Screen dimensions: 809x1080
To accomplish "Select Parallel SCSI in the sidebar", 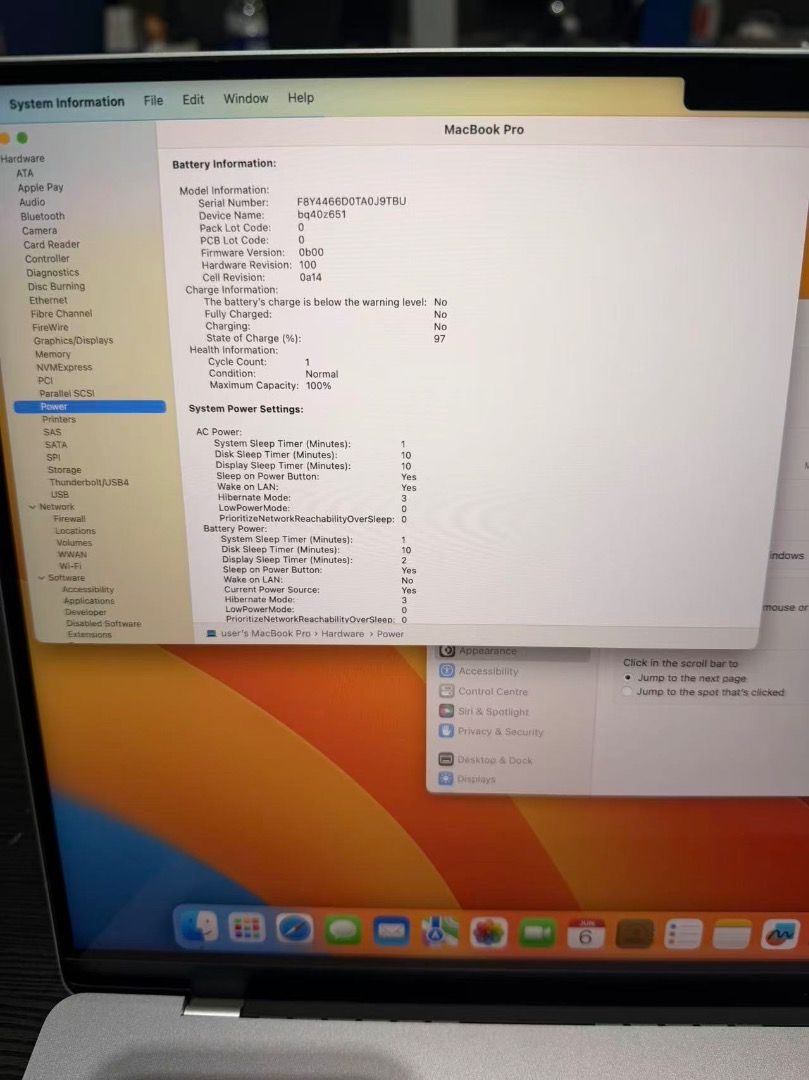I will pos(66,393).
